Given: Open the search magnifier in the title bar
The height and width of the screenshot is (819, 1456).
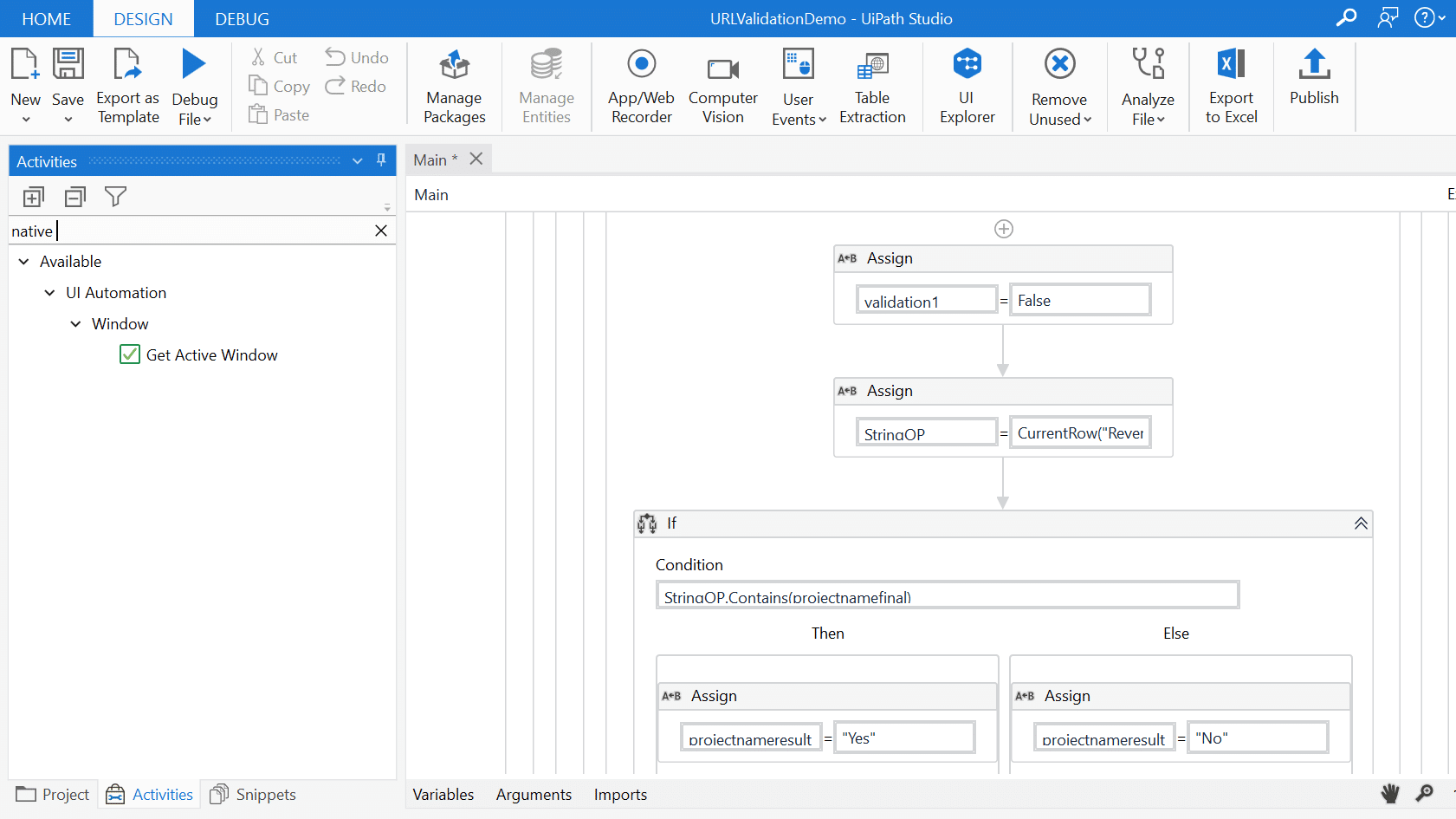Looking at the screenshot, I should click(x=1346, y=17).
